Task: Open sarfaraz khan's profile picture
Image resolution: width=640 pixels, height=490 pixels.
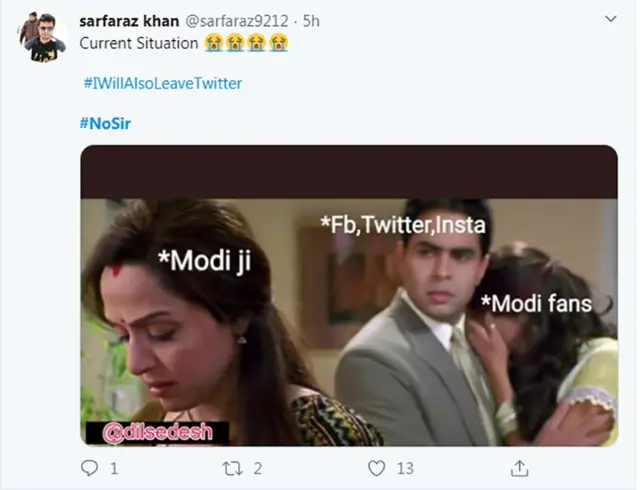Action: click(x=42, y=36)
